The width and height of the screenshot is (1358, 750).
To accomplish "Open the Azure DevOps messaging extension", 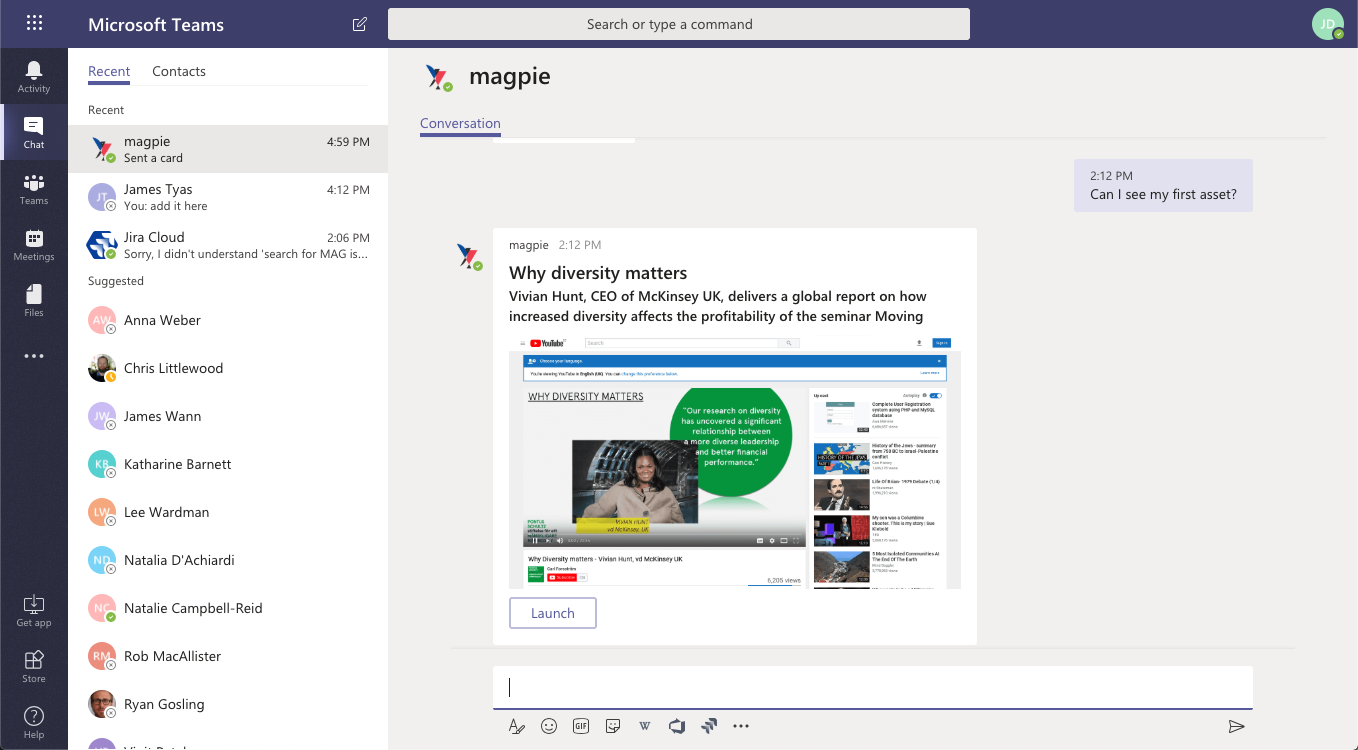I will tap(677, 726).
